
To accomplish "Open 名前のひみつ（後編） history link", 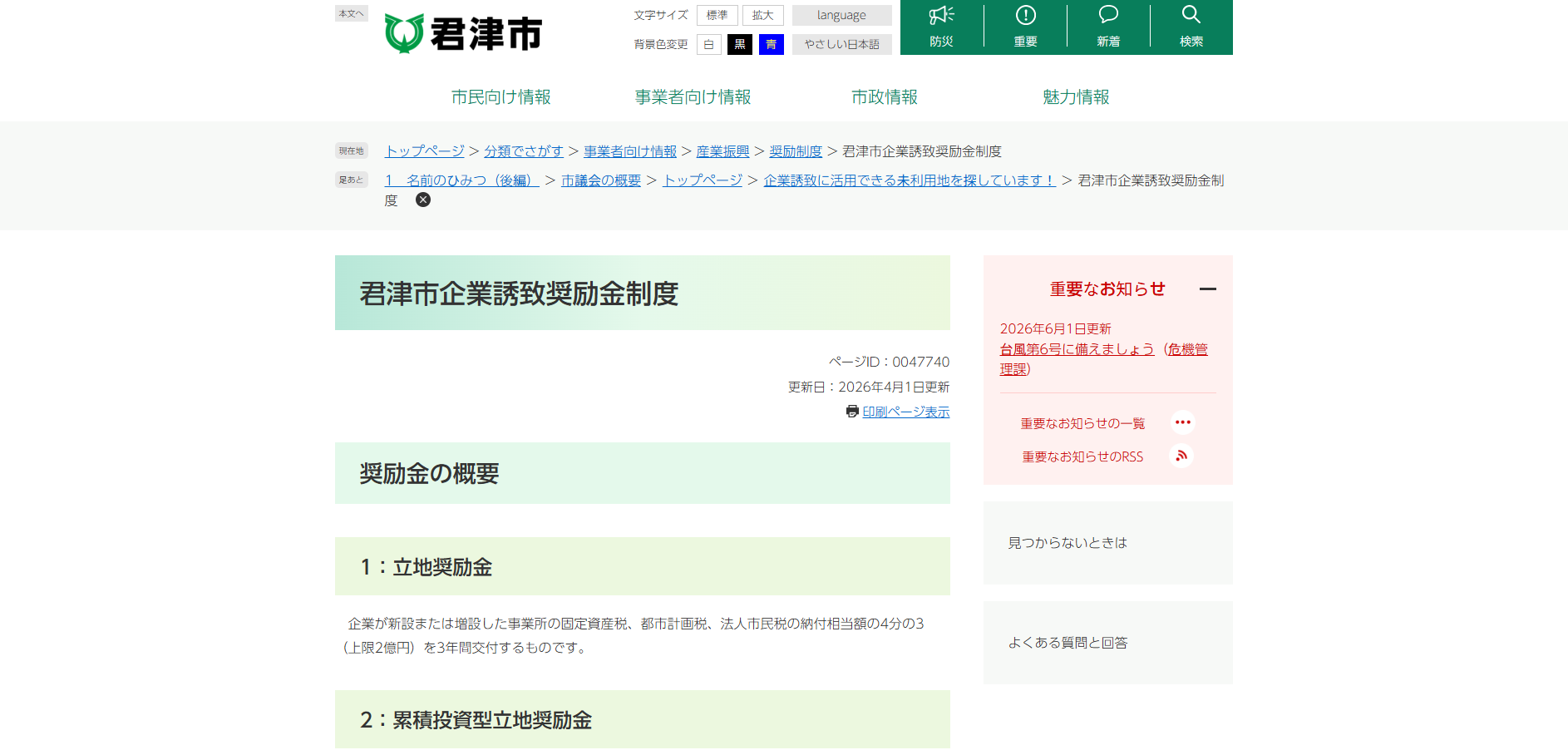I will pos(461,180).
